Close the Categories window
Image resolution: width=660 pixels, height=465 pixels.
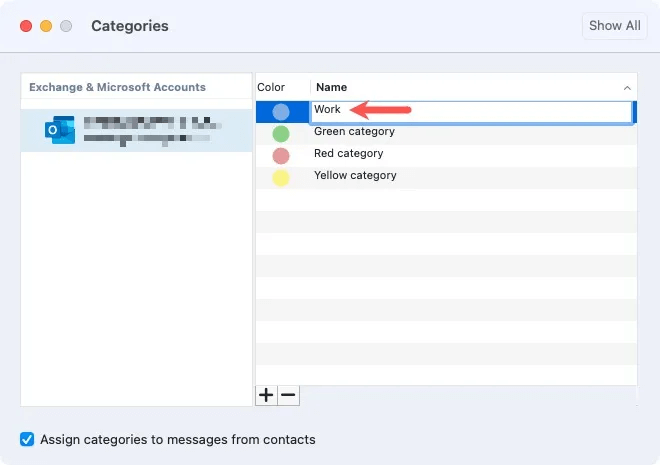coord(26,26)
